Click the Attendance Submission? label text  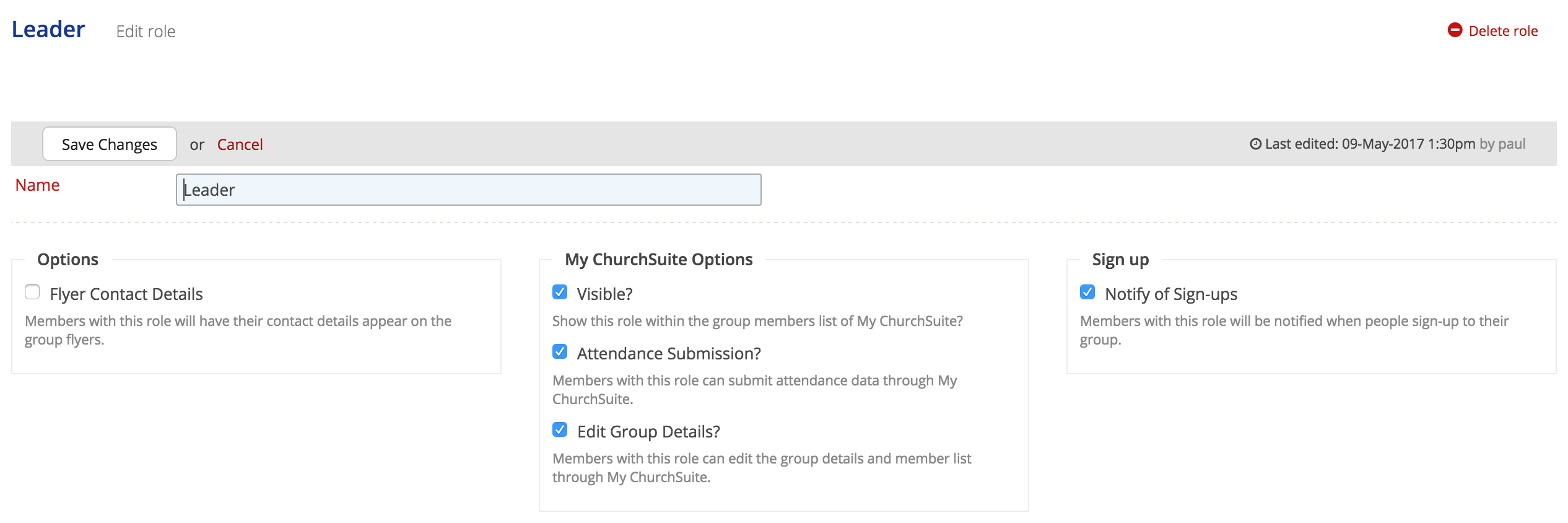pyautogui.click(x=669, y=353)
